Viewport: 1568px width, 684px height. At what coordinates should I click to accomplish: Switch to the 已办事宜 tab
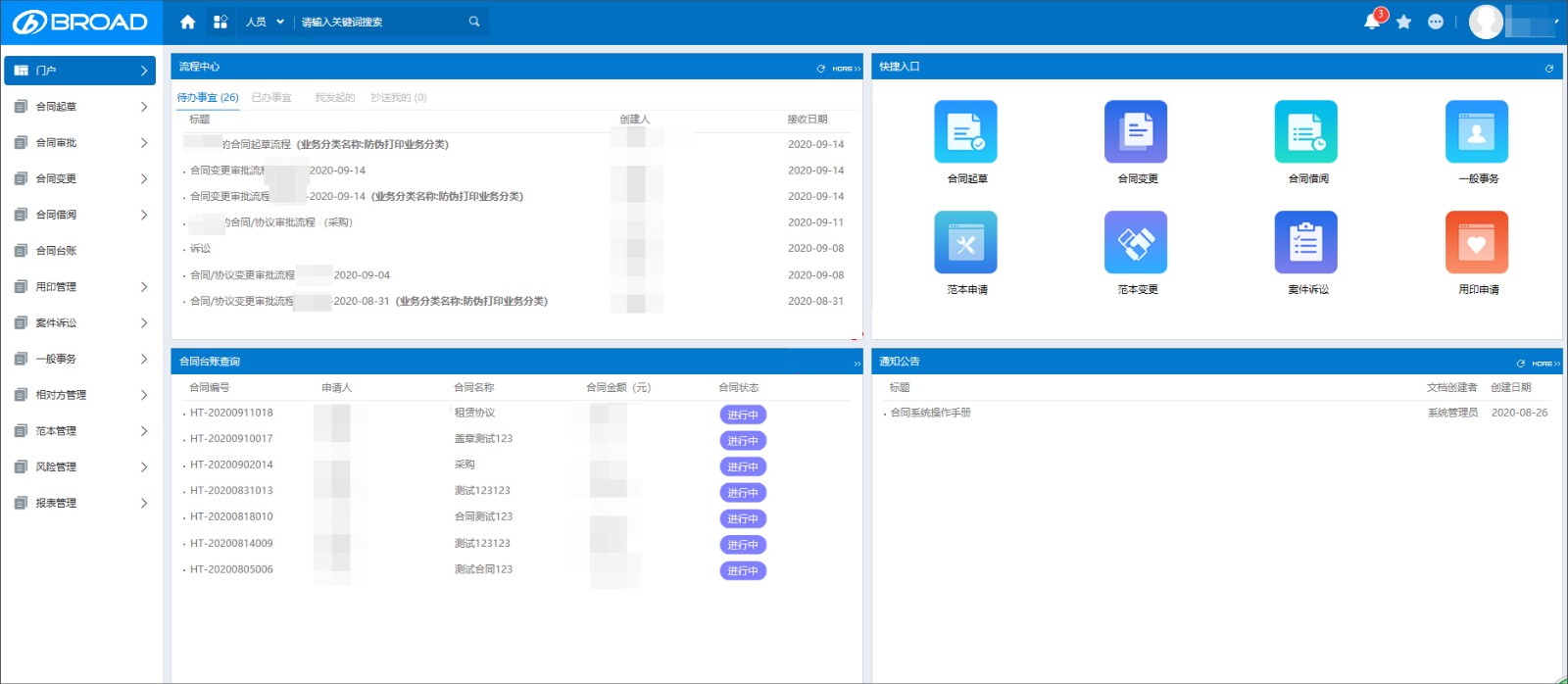(271, 97)
